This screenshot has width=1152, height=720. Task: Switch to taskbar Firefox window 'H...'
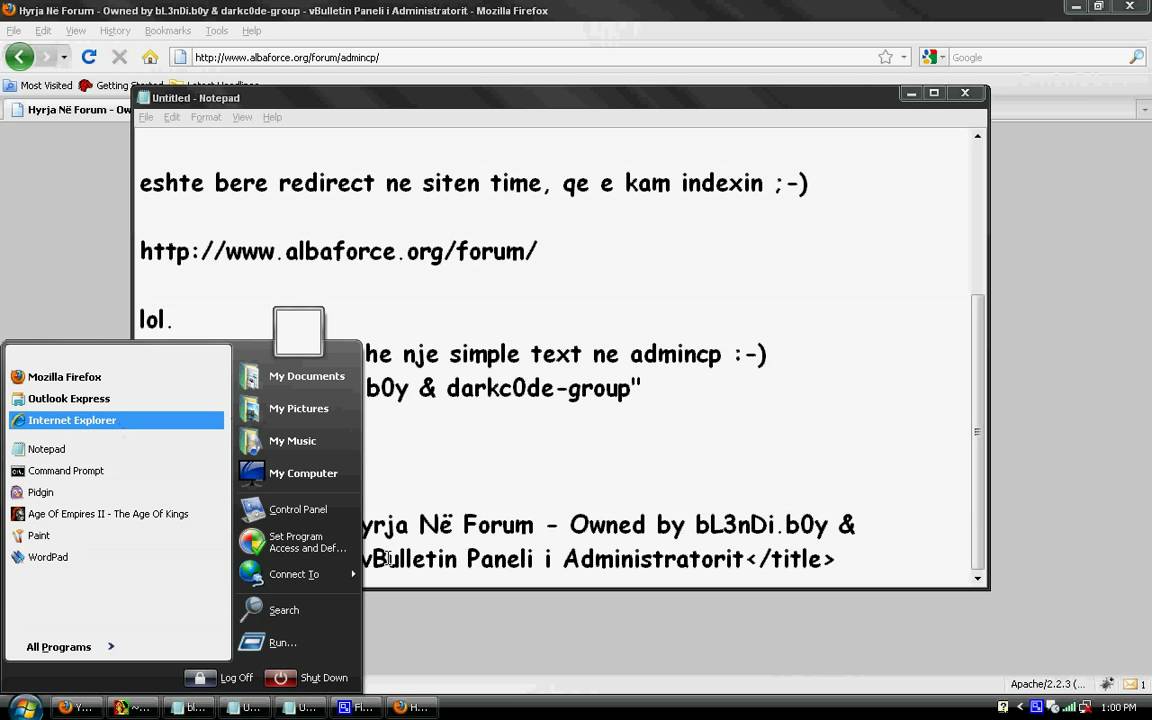coord(411,707)
